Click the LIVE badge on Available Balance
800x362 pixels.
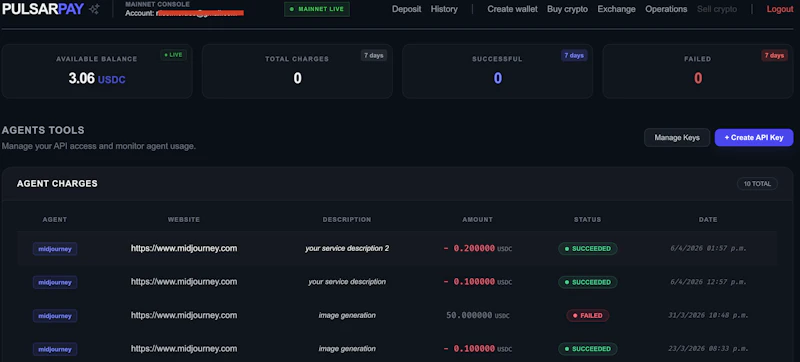point(173,55)
